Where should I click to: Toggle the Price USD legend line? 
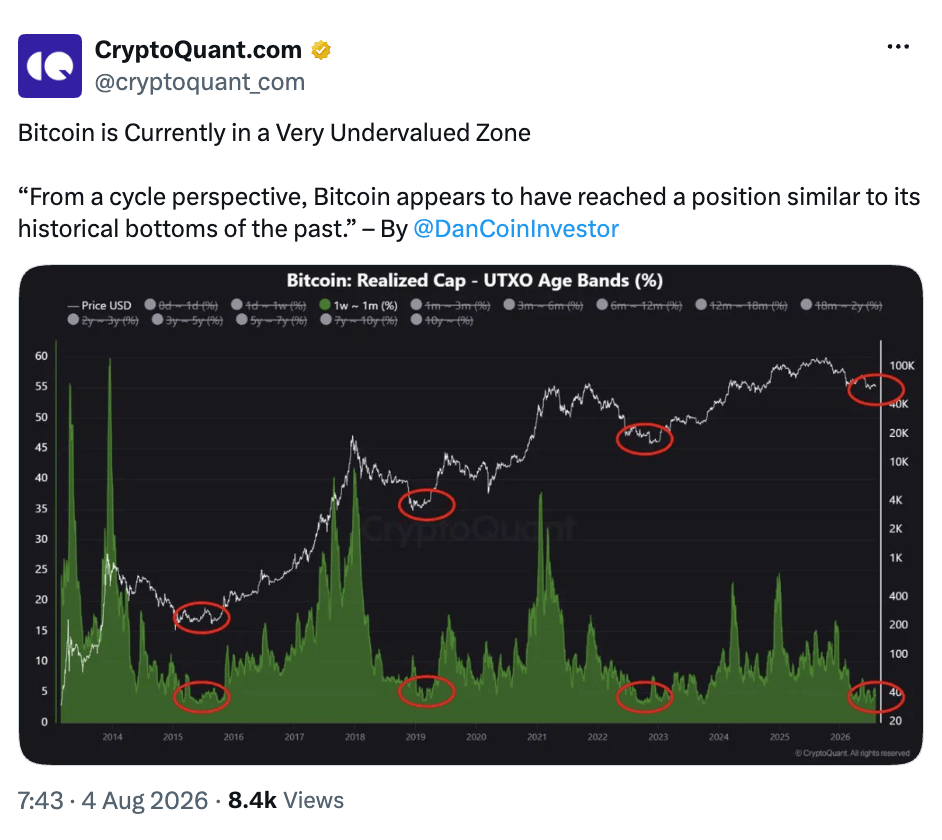click(99, 305)
